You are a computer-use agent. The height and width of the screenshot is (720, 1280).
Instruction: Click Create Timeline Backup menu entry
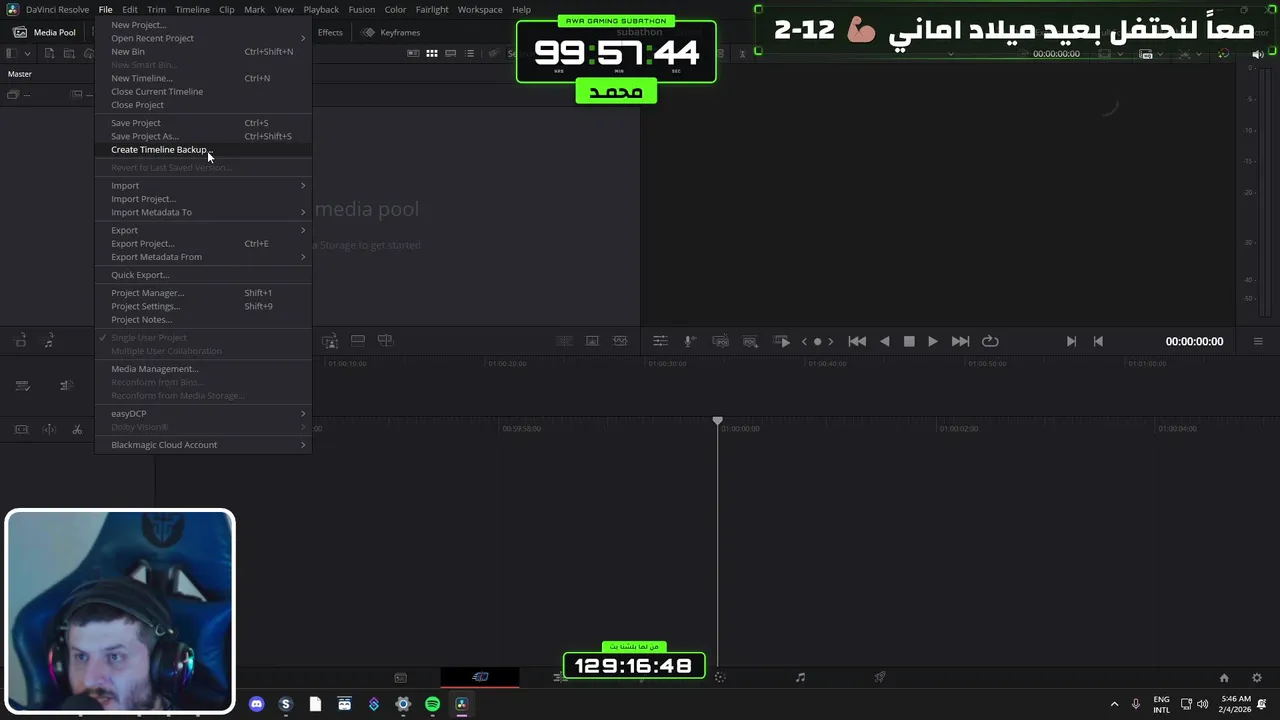[x=159, y=150]
